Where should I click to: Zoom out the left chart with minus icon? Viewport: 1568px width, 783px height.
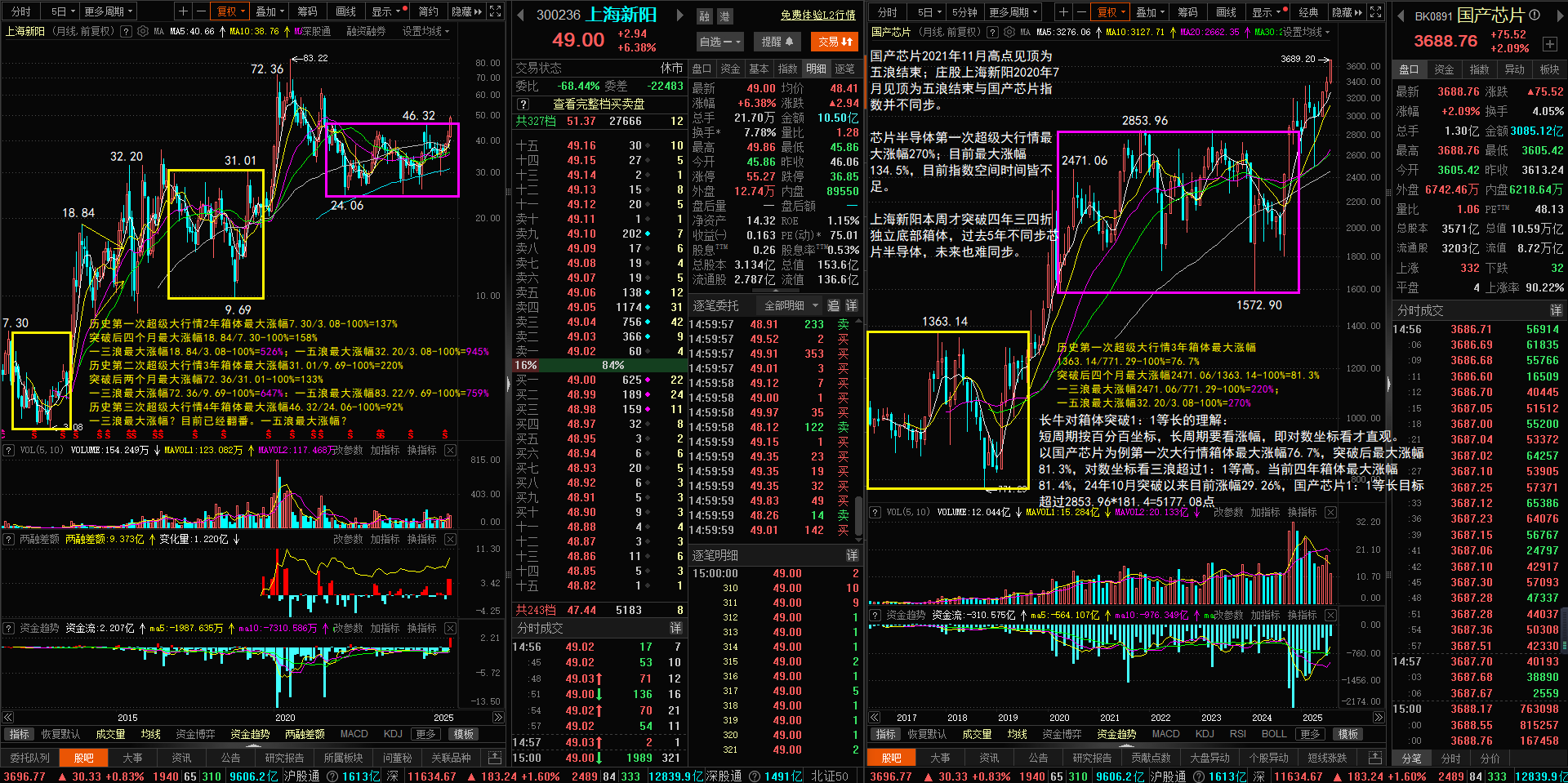coord(201,11)
